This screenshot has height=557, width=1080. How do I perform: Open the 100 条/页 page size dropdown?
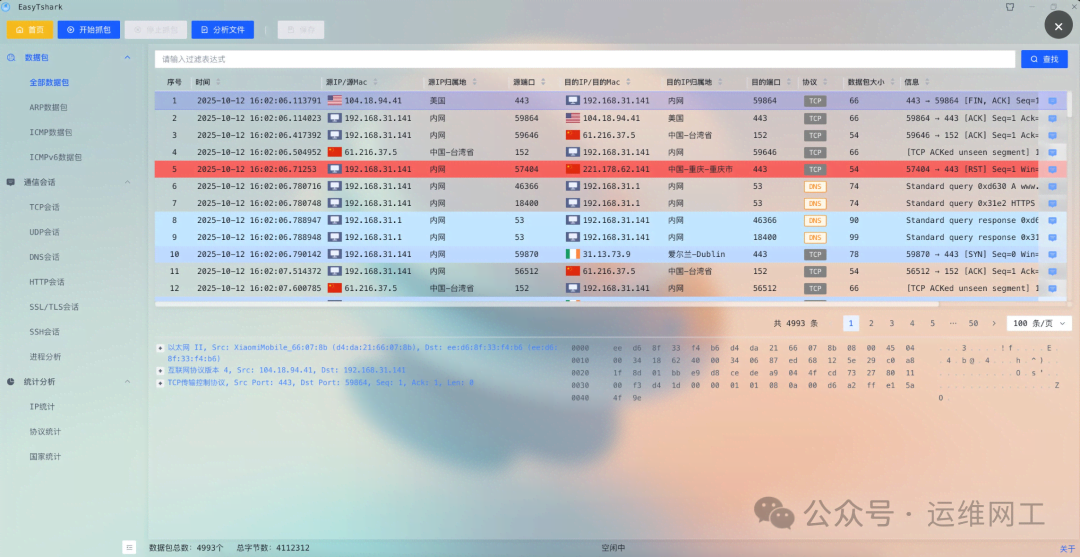(1041, 323)
